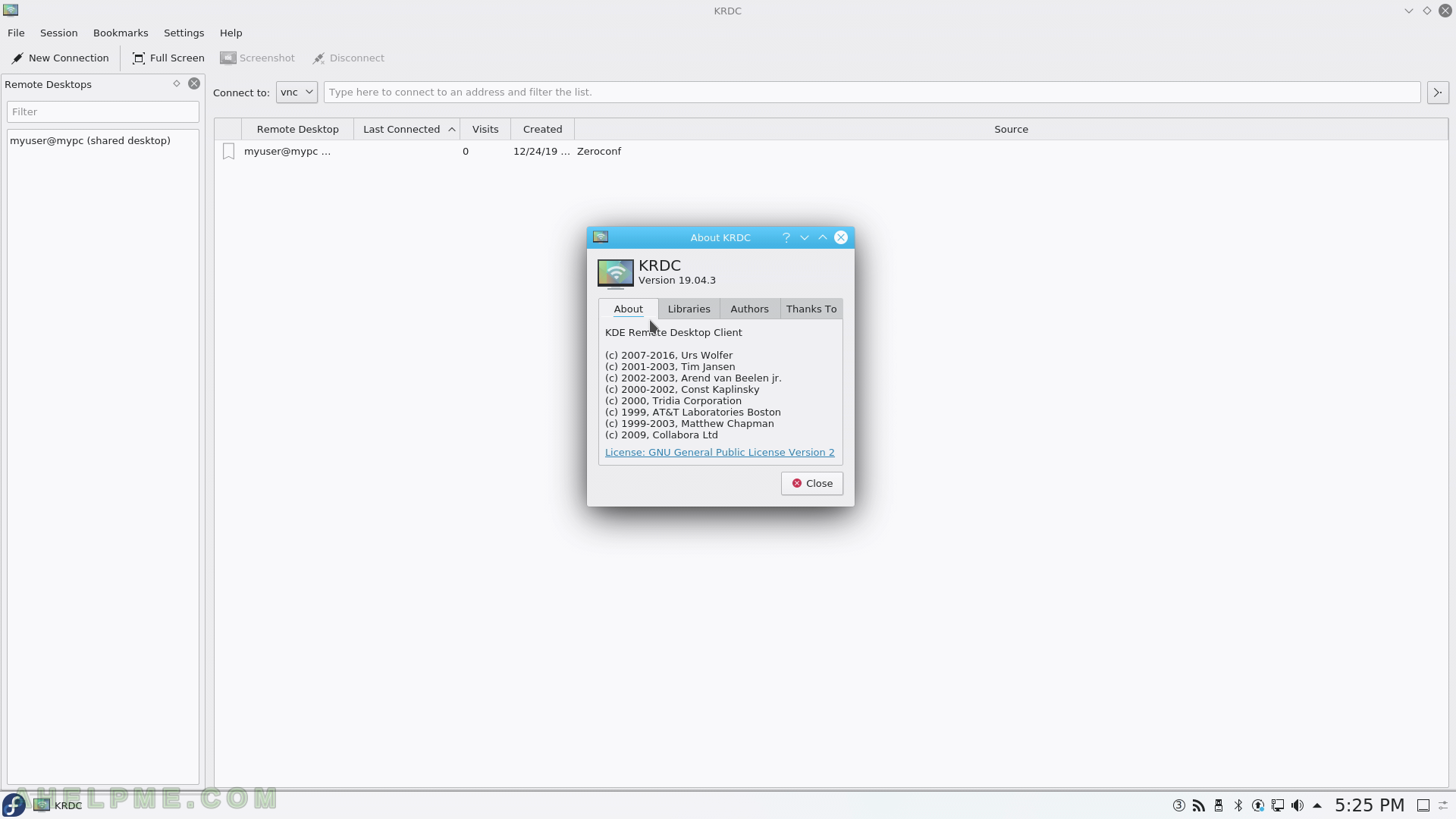Image resolution: width=1456 pixels, height=819 pixels.
Task: Open the audio volume tray icon
Action: [x=1298, y=805]
